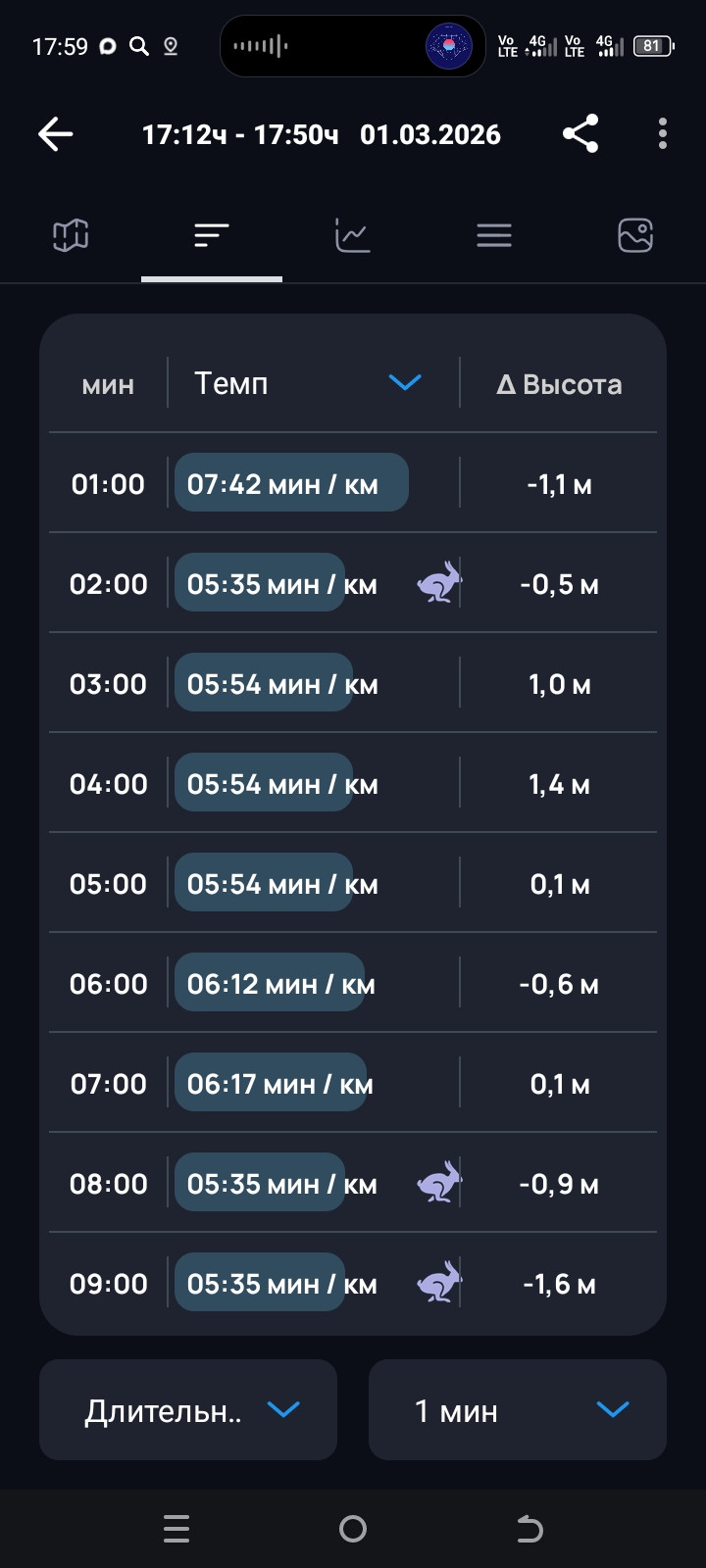Tap the Δ Высота column header
Screen dimensions: 706x1568
tap(559, 384)
